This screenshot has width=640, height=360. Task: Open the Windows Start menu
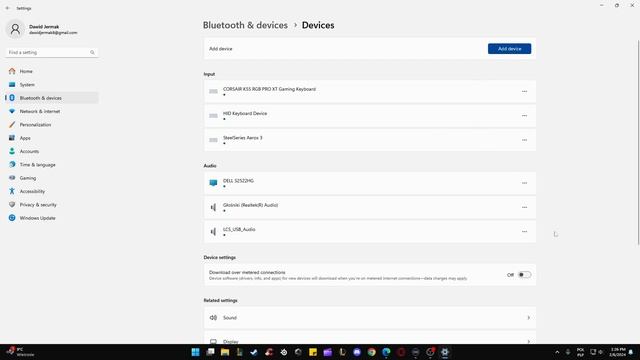[196, 352]
